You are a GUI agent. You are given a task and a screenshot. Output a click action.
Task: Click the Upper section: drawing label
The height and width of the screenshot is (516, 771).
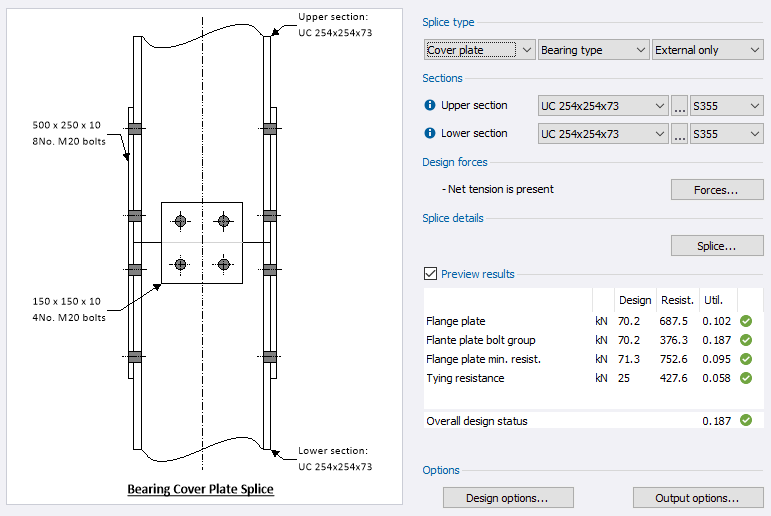tap(333, 17)
